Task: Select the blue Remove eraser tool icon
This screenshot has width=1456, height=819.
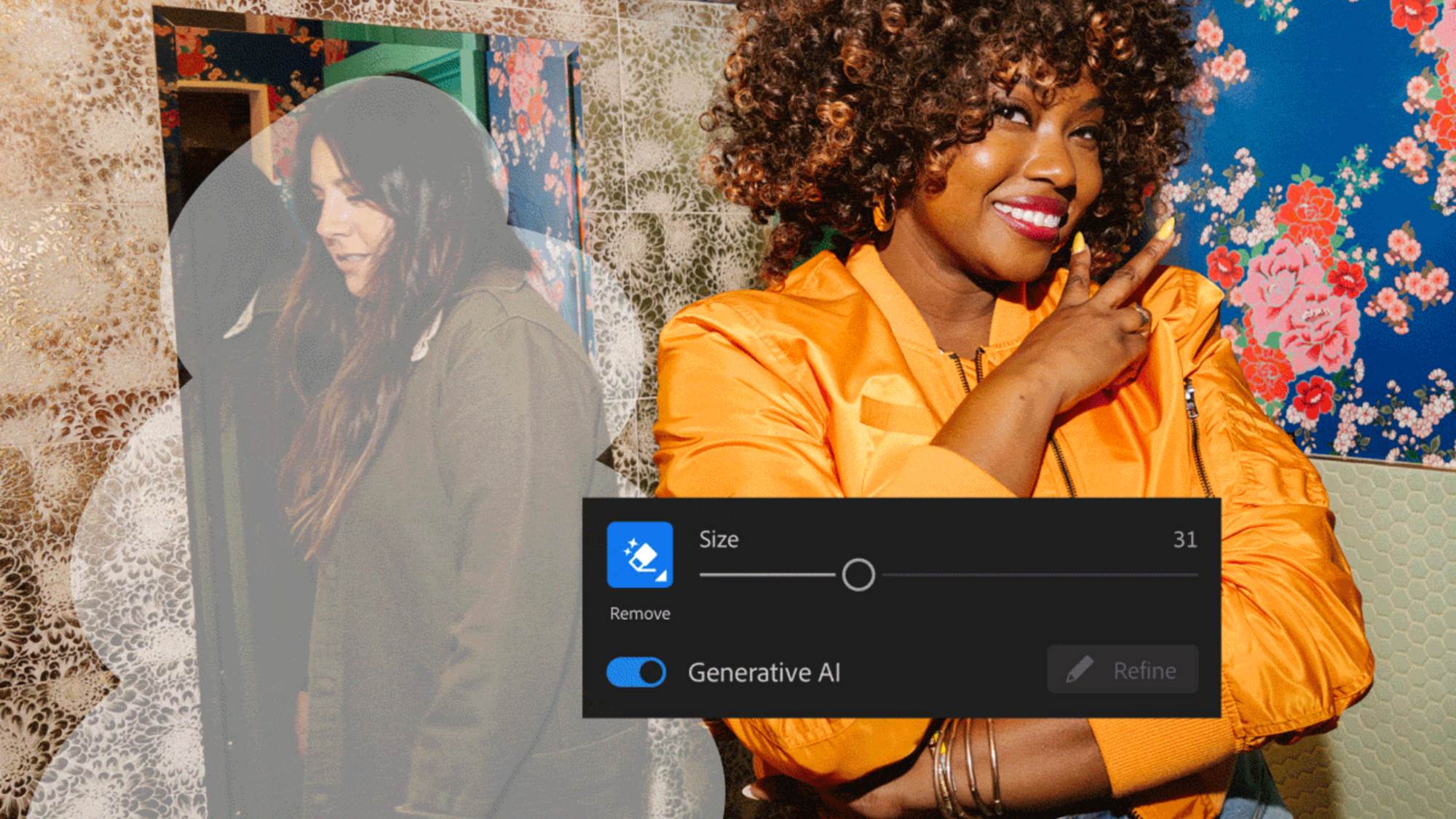Action: point(639,554)
